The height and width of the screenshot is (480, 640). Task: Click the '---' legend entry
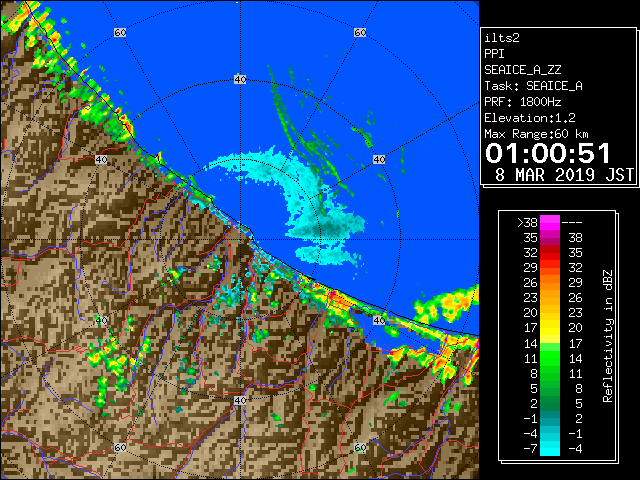point(572,223)
